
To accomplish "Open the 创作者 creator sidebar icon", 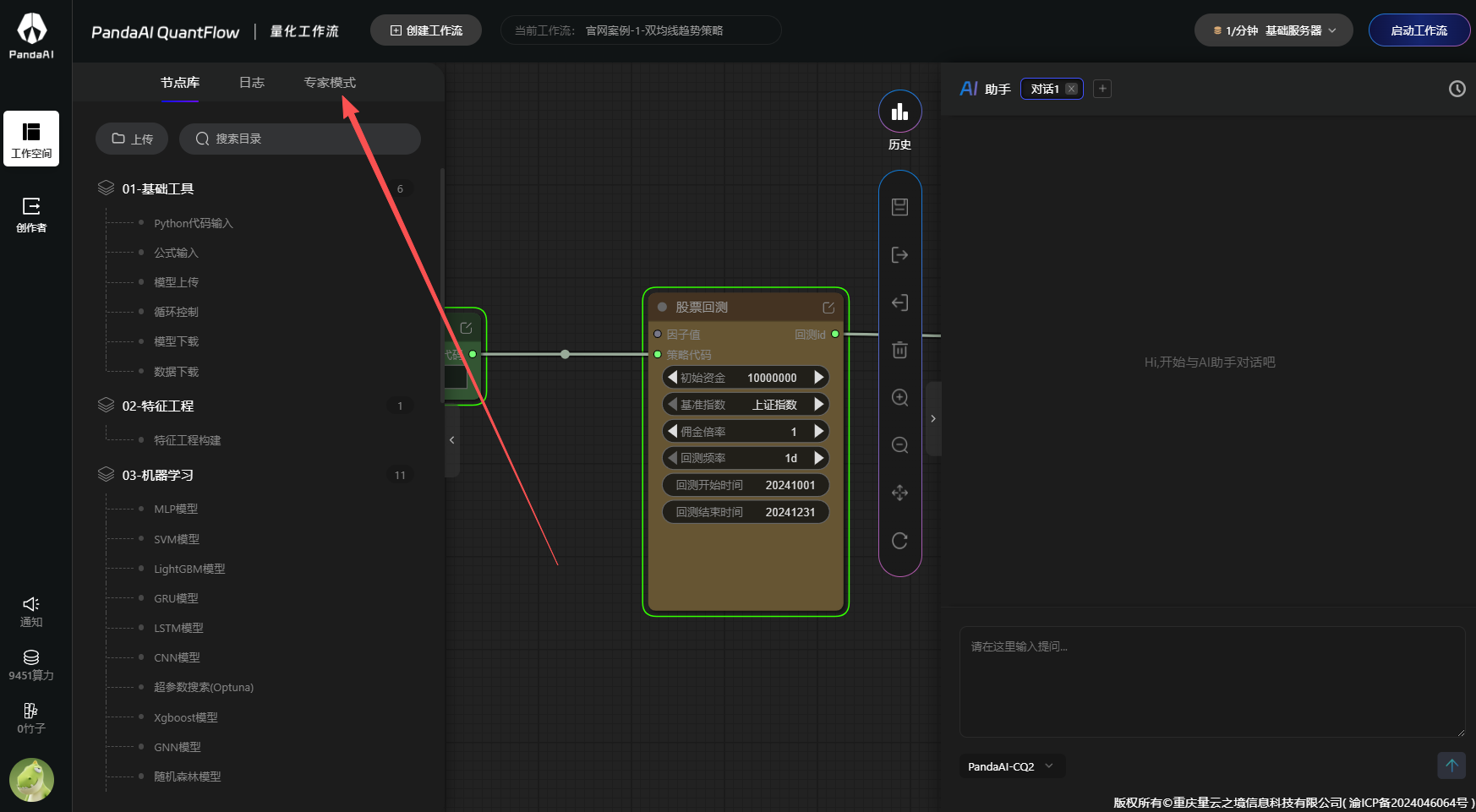I will [31, 215].
